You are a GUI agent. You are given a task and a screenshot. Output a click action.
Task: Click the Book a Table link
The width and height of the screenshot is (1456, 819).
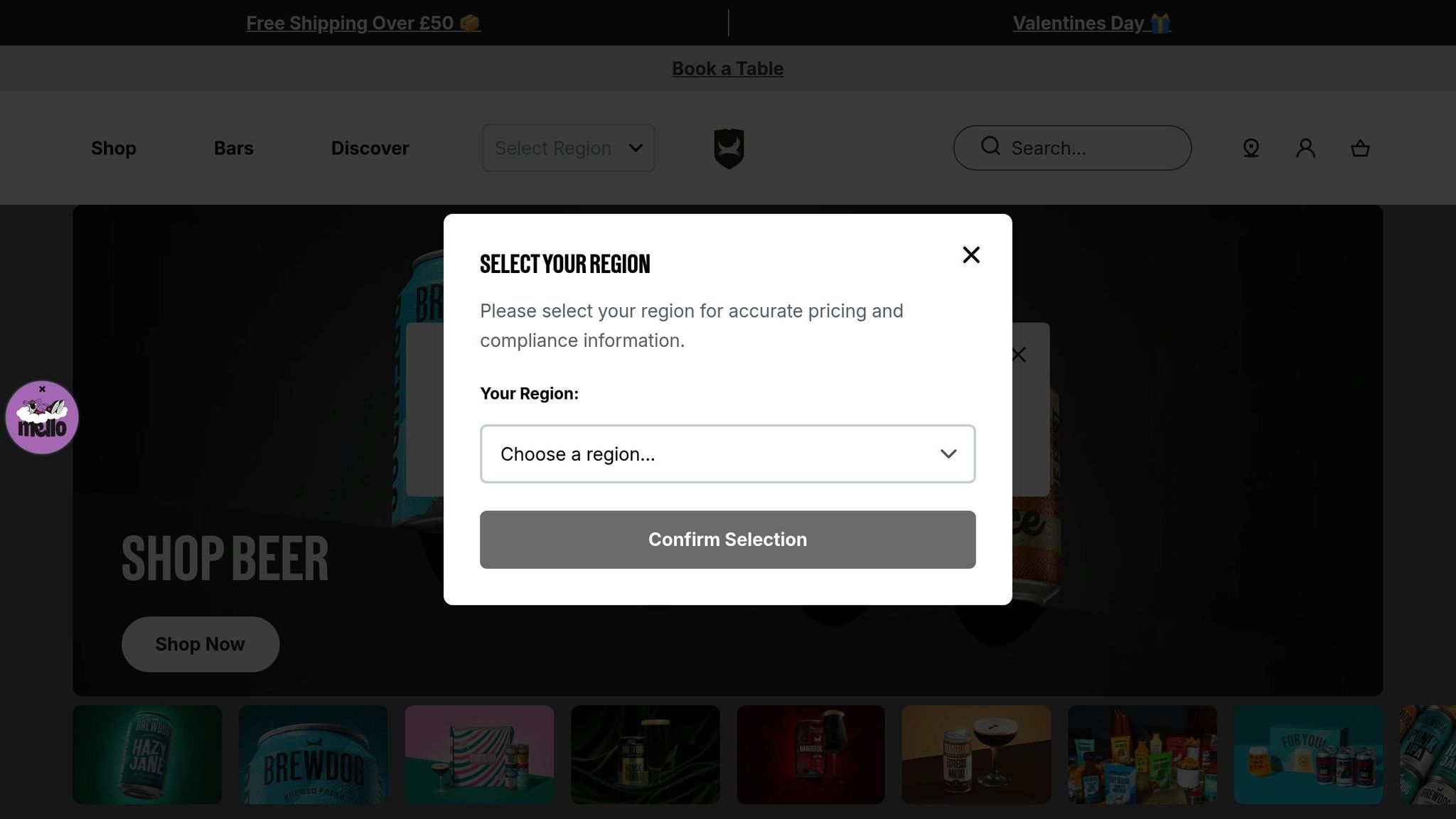[x=727, y=68]
